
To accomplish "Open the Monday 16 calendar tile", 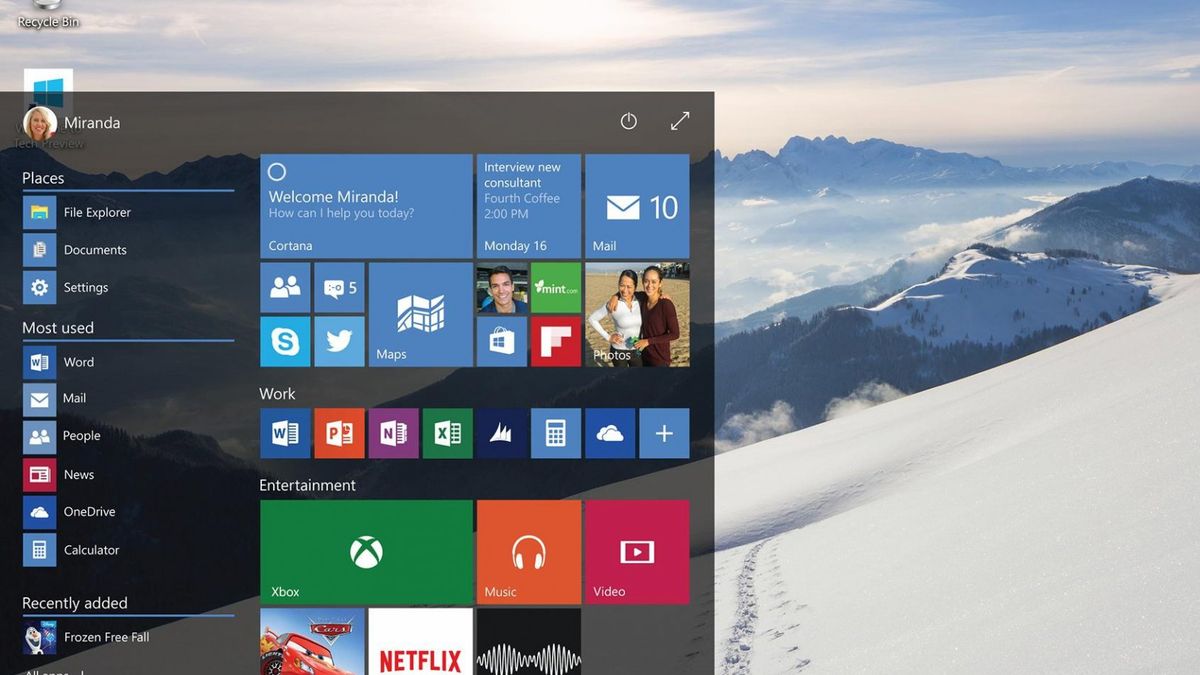I will (529, 206).
